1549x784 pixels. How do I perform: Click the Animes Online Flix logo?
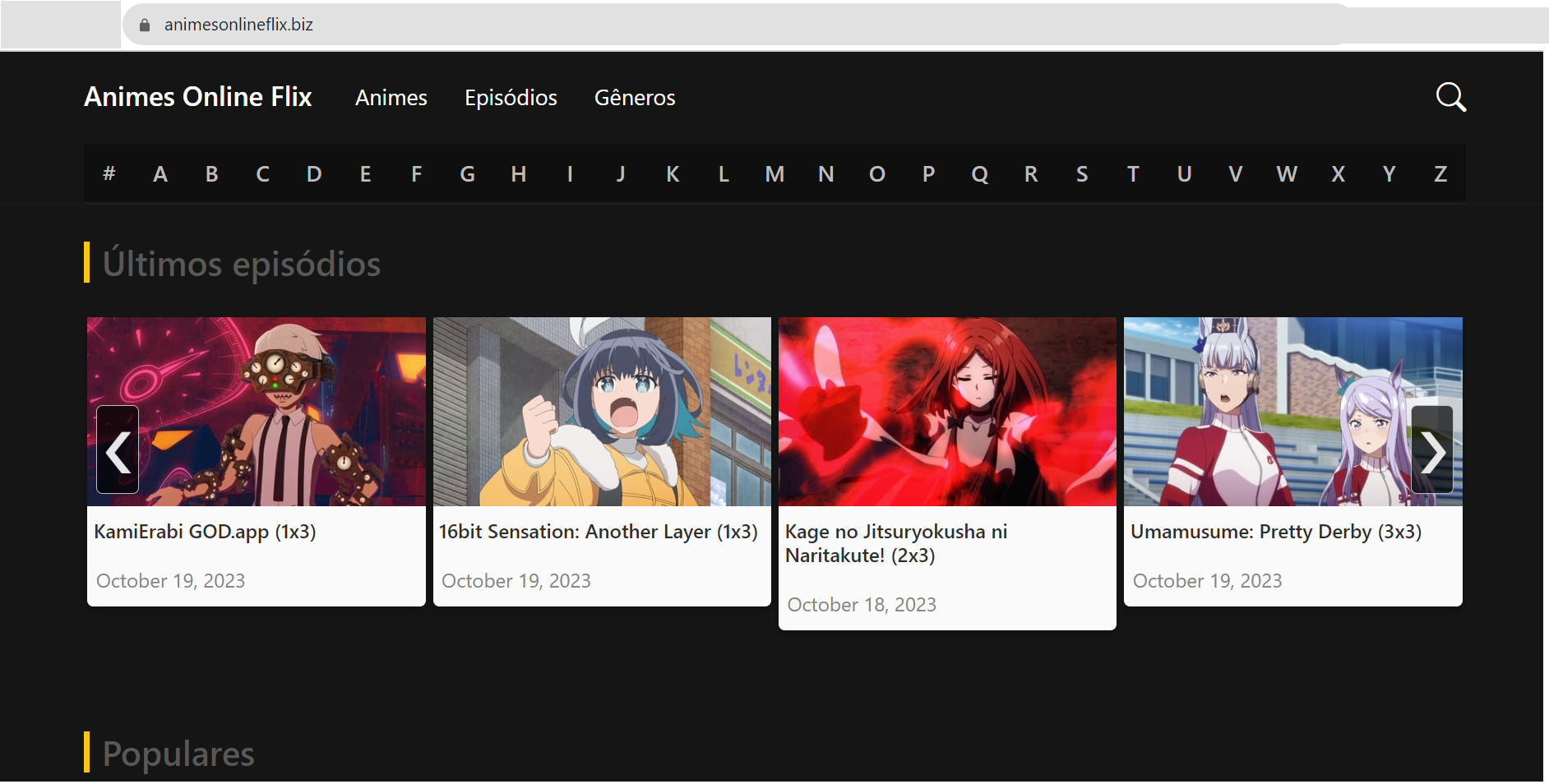pyautogui.click(x=198, y=97)
